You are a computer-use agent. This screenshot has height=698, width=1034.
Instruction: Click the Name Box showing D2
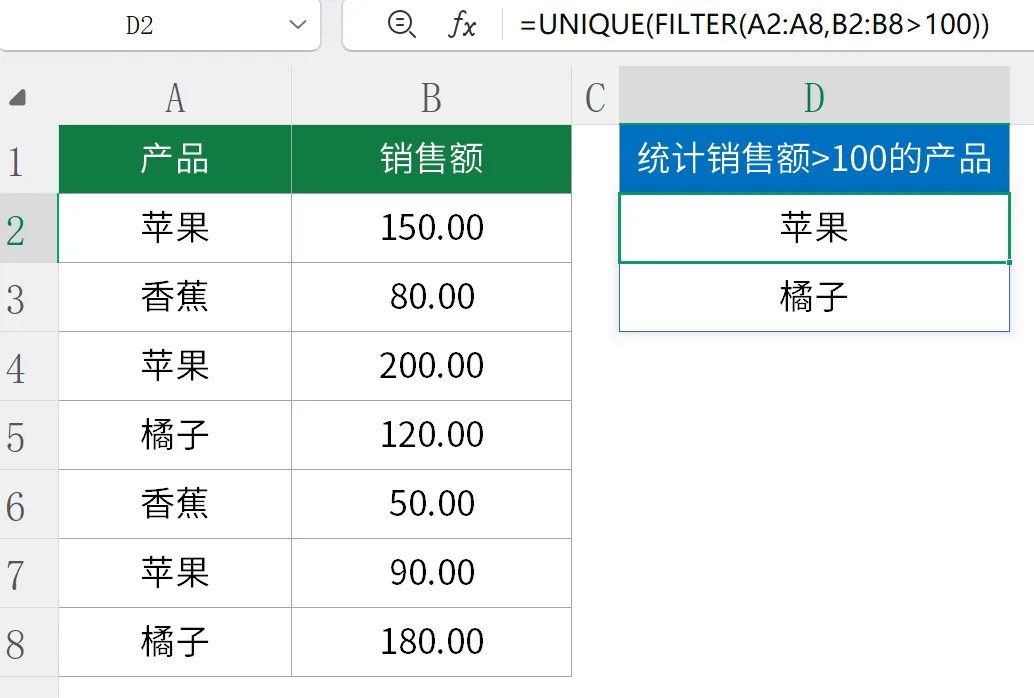pos(140,25)
